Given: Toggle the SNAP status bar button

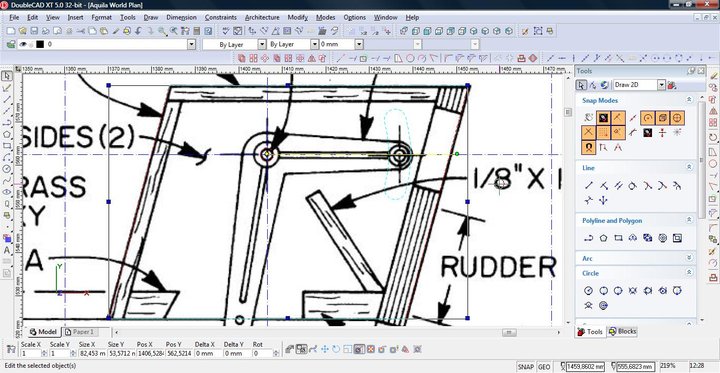Looking at the screenshot, I should point(526,367).
